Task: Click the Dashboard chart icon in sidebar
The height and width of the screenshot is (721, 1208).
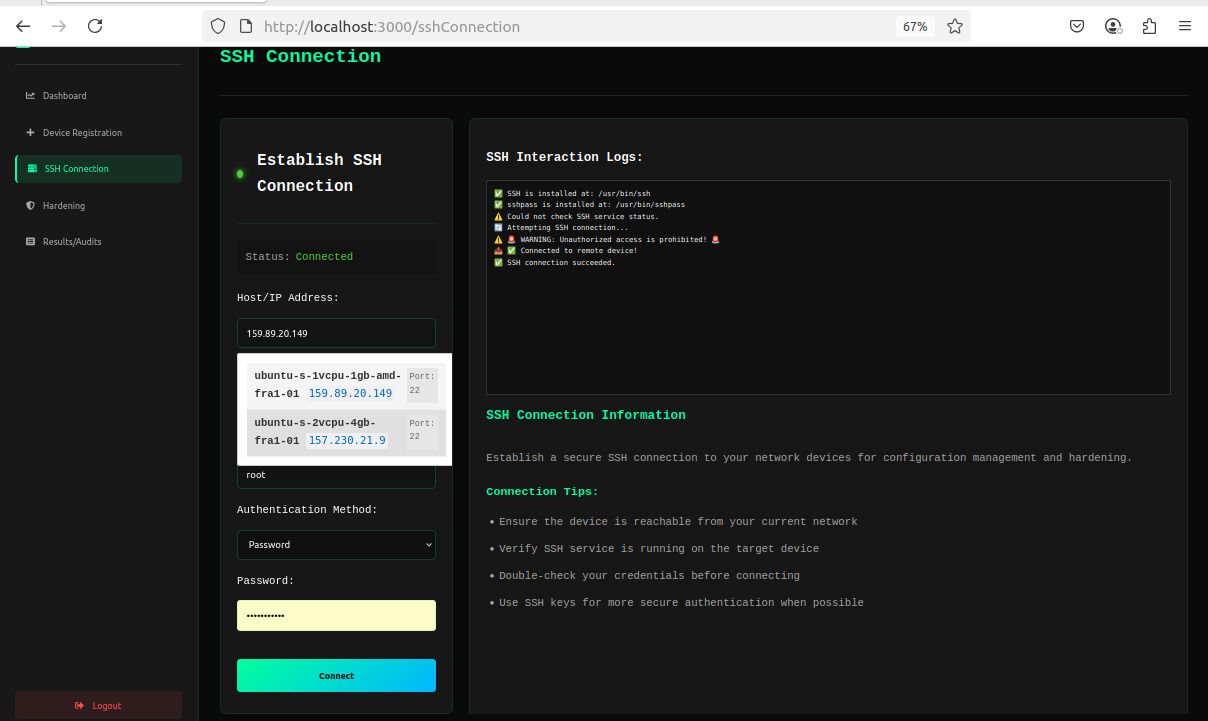Action: [30, 96]
